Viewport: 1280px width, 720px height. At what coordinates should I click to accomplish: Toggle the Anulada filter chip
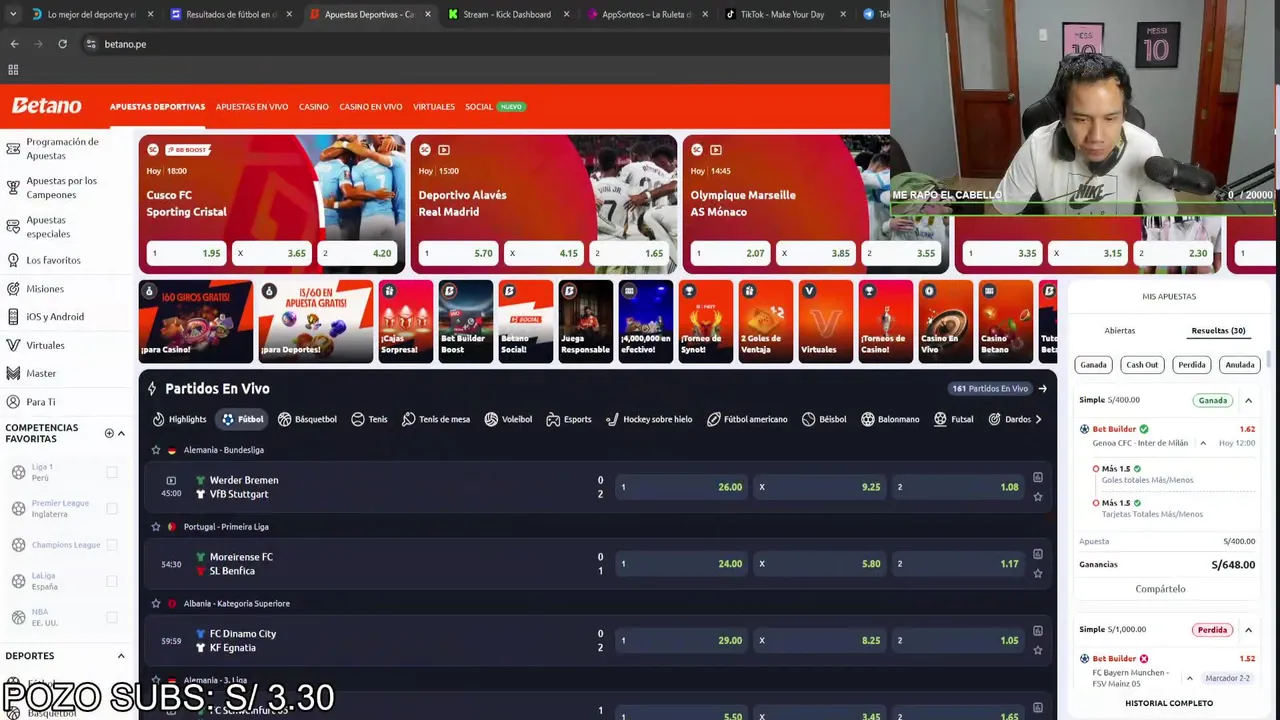tap(1240, 365)
